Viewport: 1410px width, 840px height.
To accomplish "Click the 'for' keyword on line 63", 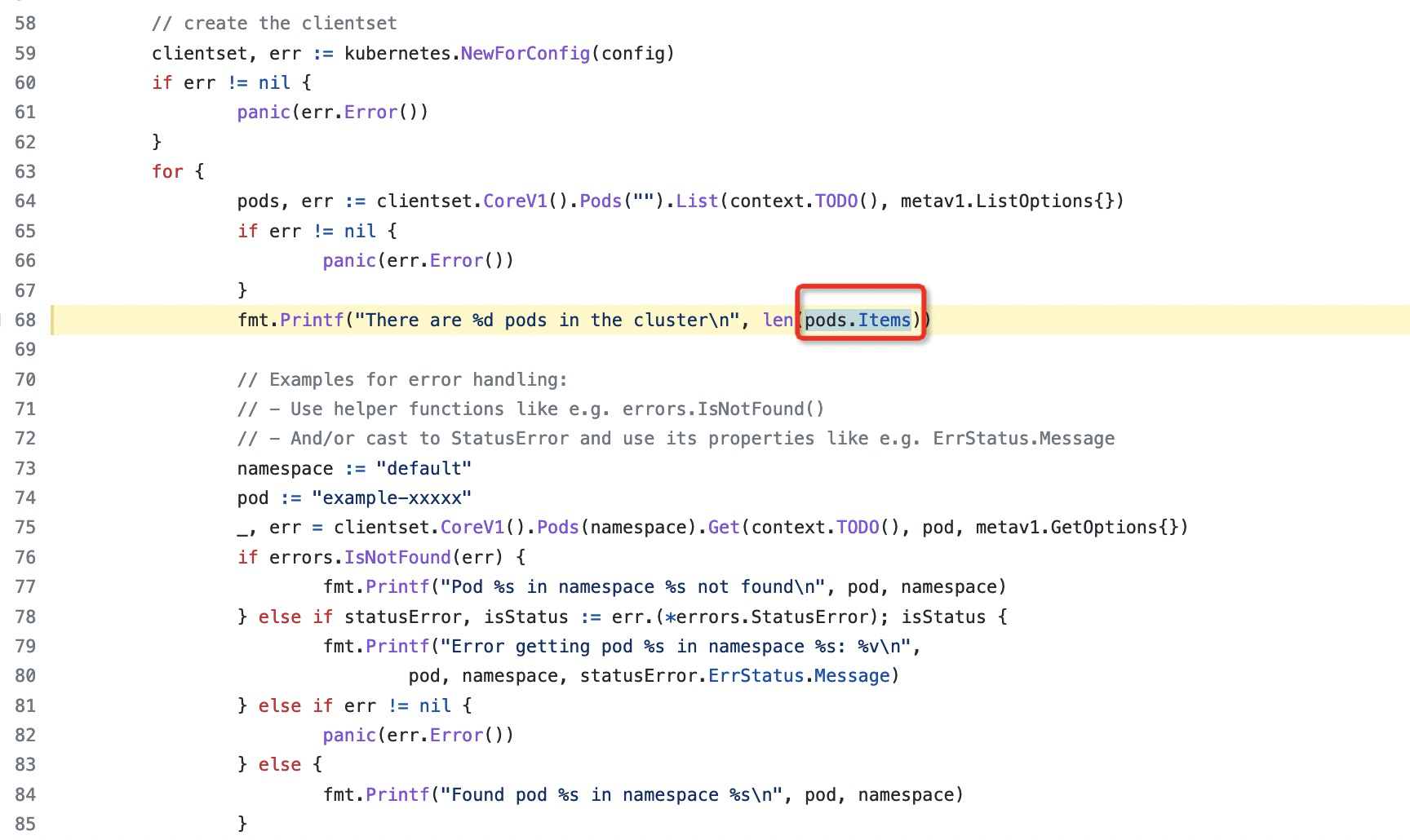I will [168, 171].
